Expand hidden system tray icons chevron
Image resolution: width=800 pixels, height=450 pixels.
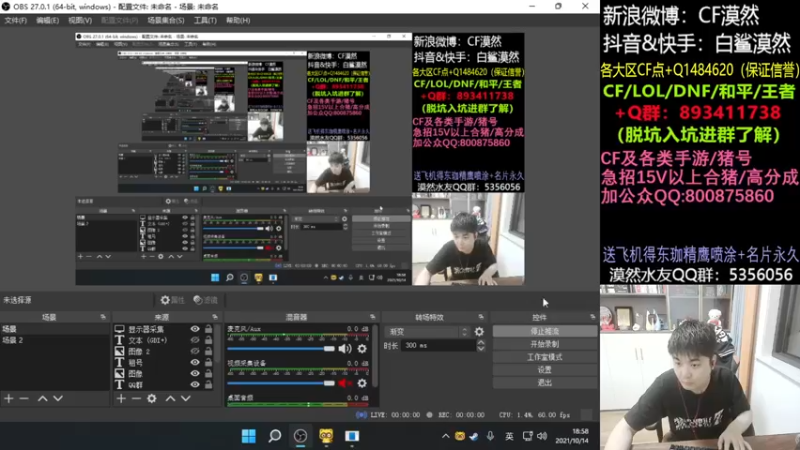pos(445,436)
